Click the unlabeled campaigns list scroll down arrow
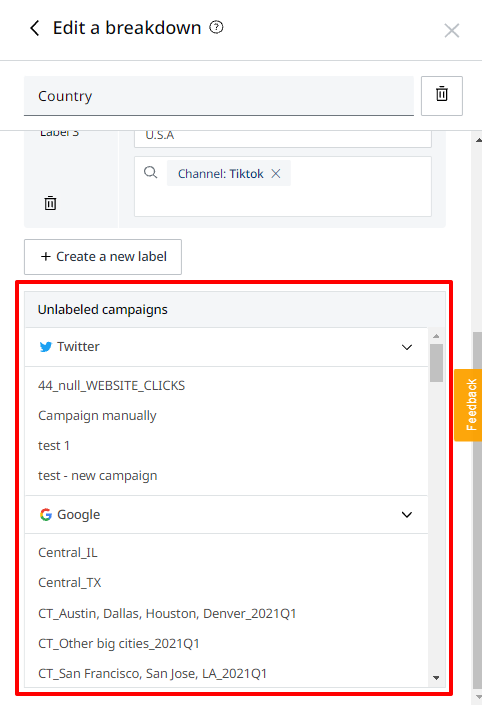The image size is (482, 705). click(436, 678)
